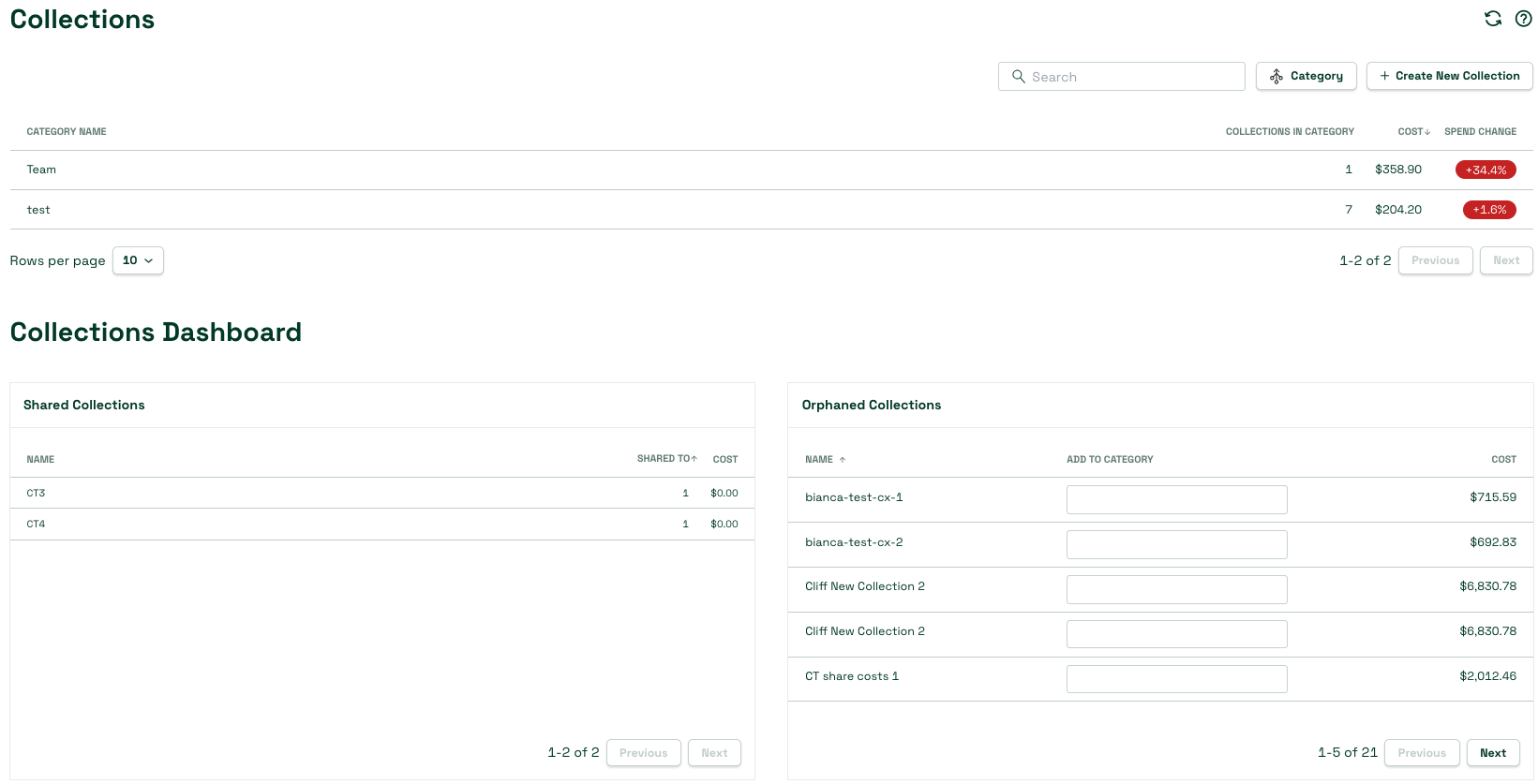1538x784 pixels.
Task: Click the Collections In Category column header
Action: pos(1289,132)
